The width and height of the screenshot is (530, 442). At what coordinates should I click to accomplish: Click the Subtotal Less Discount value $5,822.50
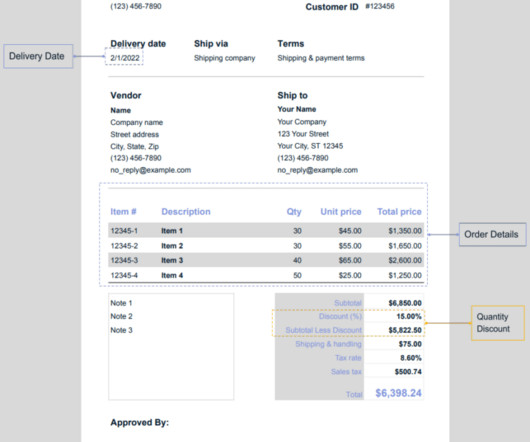coord(405,330)
